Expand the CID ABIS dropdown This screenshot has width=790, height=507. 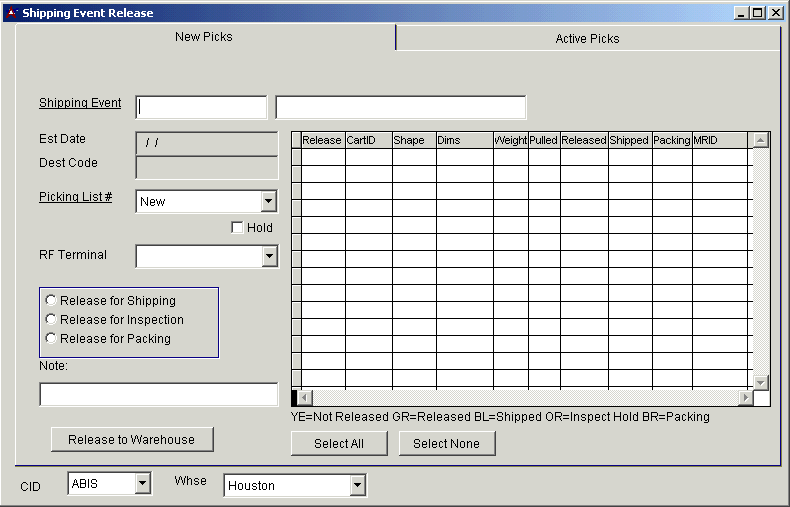point(142,485)
